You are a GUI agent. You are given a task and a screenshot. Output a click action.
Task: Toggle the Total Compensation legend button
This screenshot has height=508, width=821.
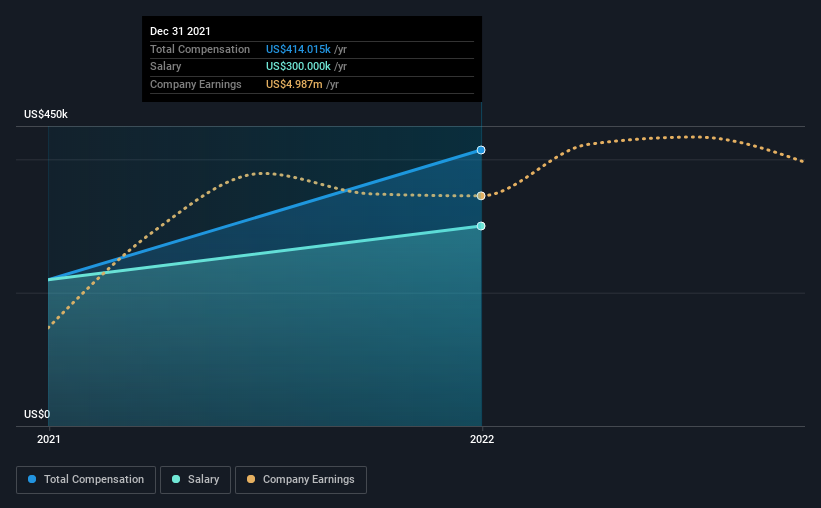(x=86, y=480)
